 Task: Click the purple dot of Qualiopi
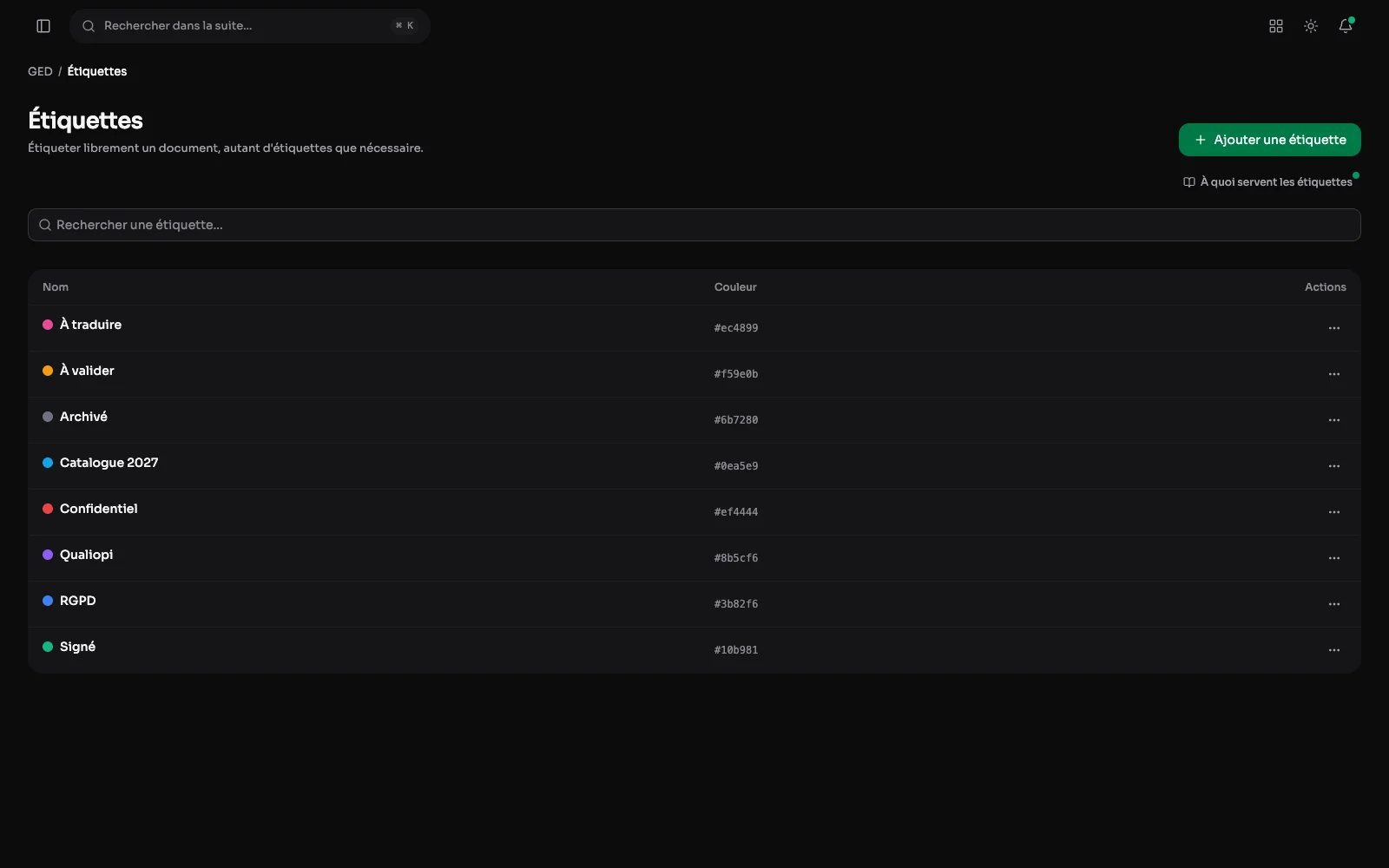coord(48,555)
